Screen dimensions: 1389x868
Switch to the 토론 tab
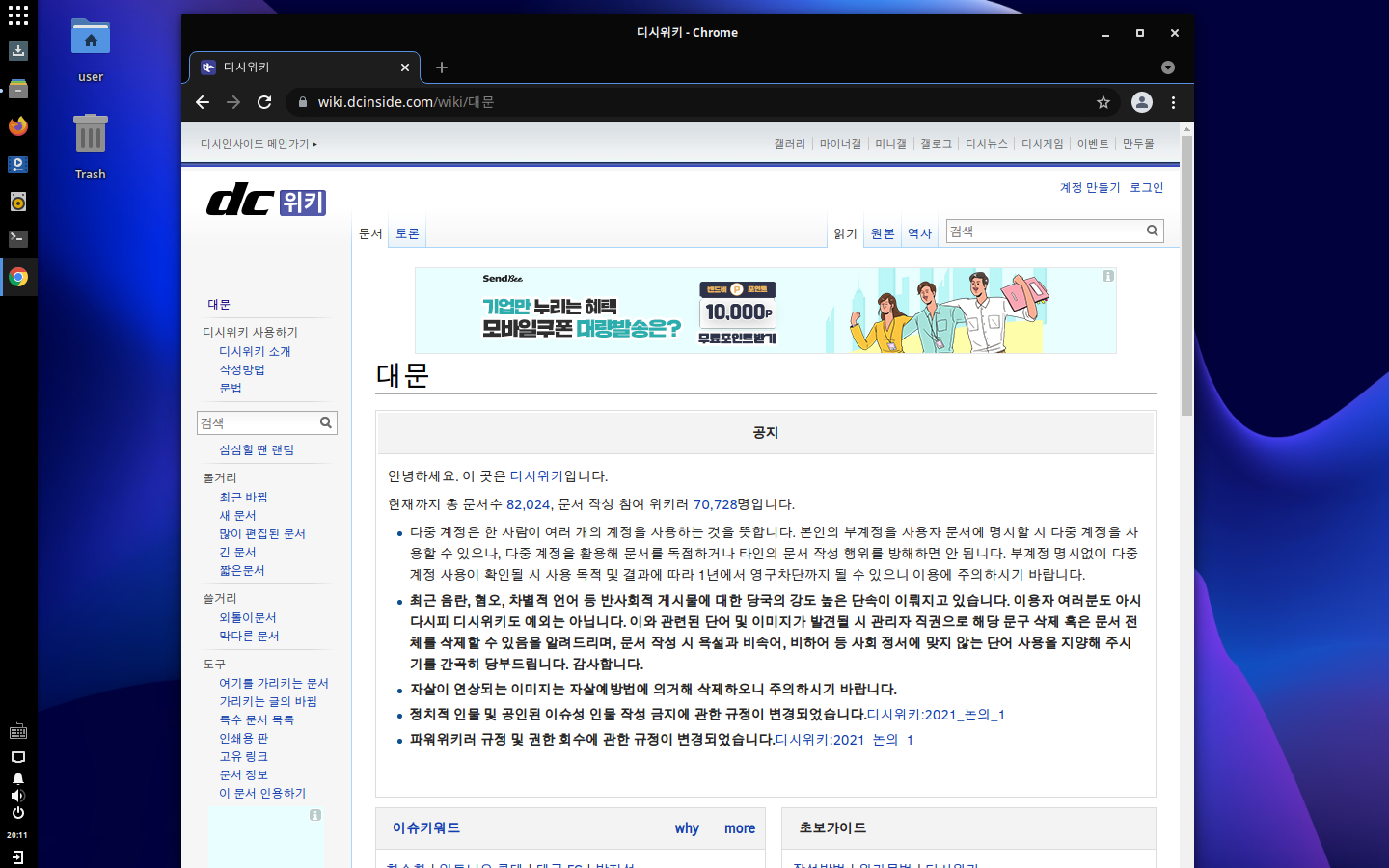coord(407,233)
